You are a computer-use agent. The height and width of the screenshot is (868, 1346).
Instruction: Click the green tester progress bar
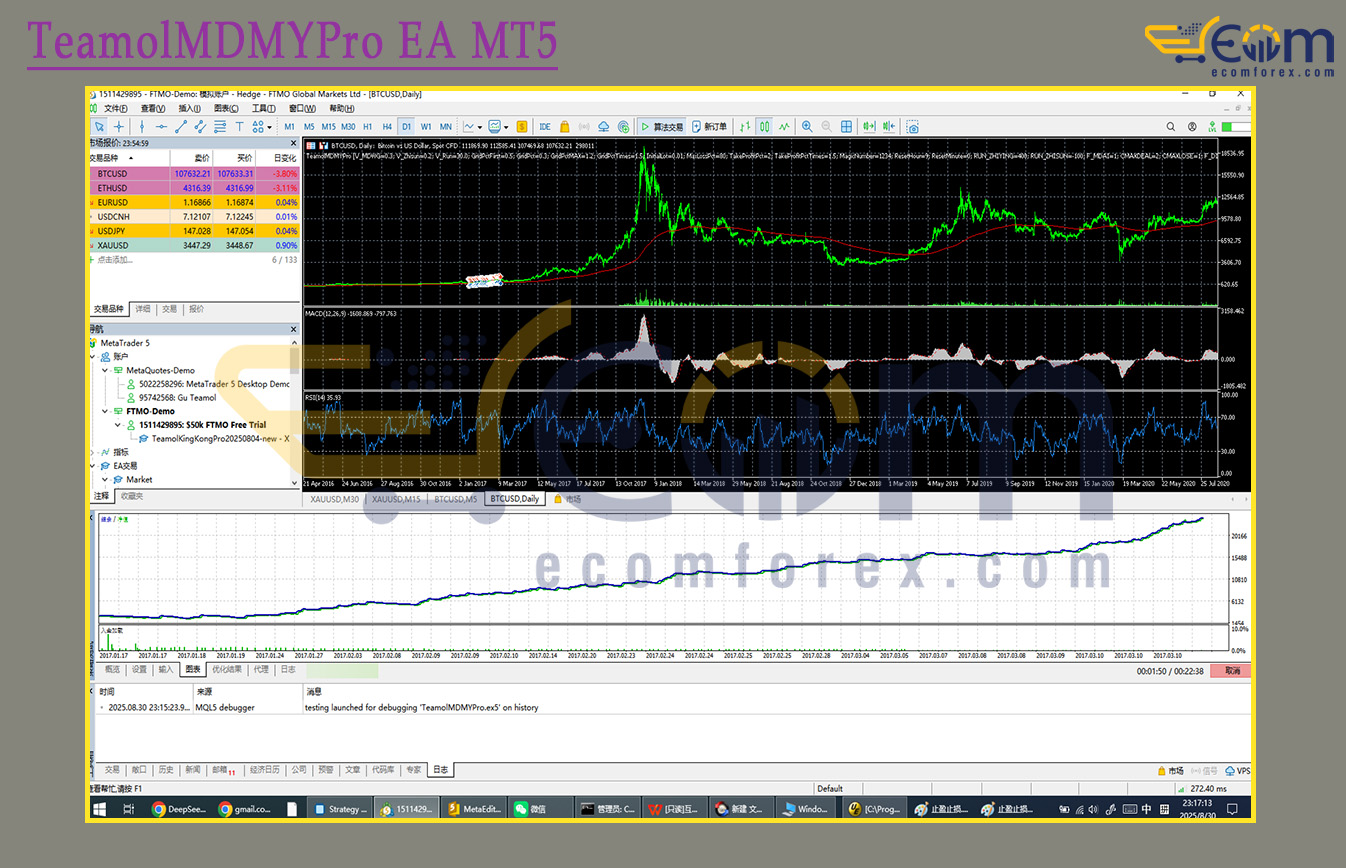pyautogui.click(x=342, y=670)
